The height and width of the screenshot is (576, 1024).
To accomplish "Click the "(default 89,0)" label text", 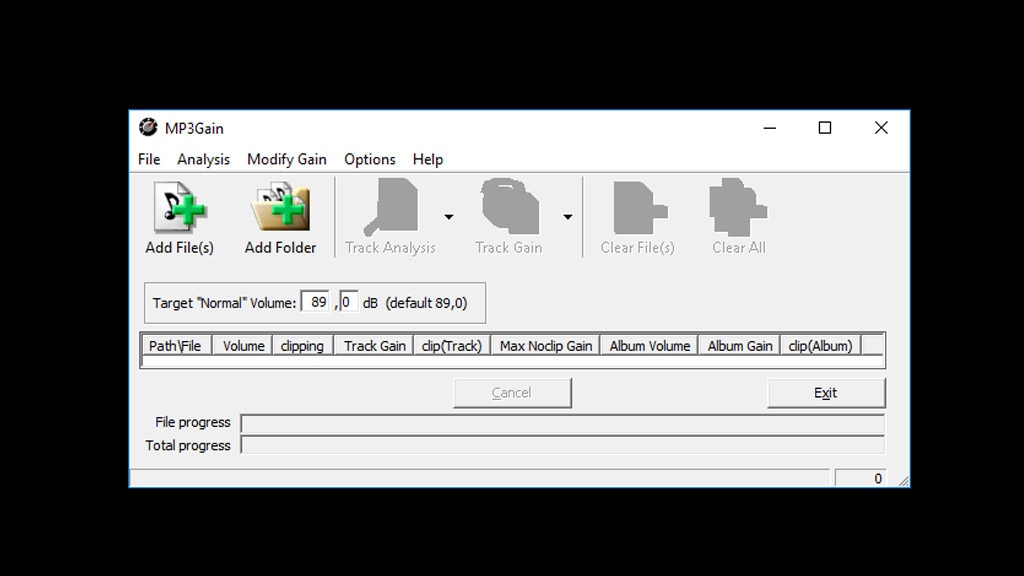I will point(426,303).
